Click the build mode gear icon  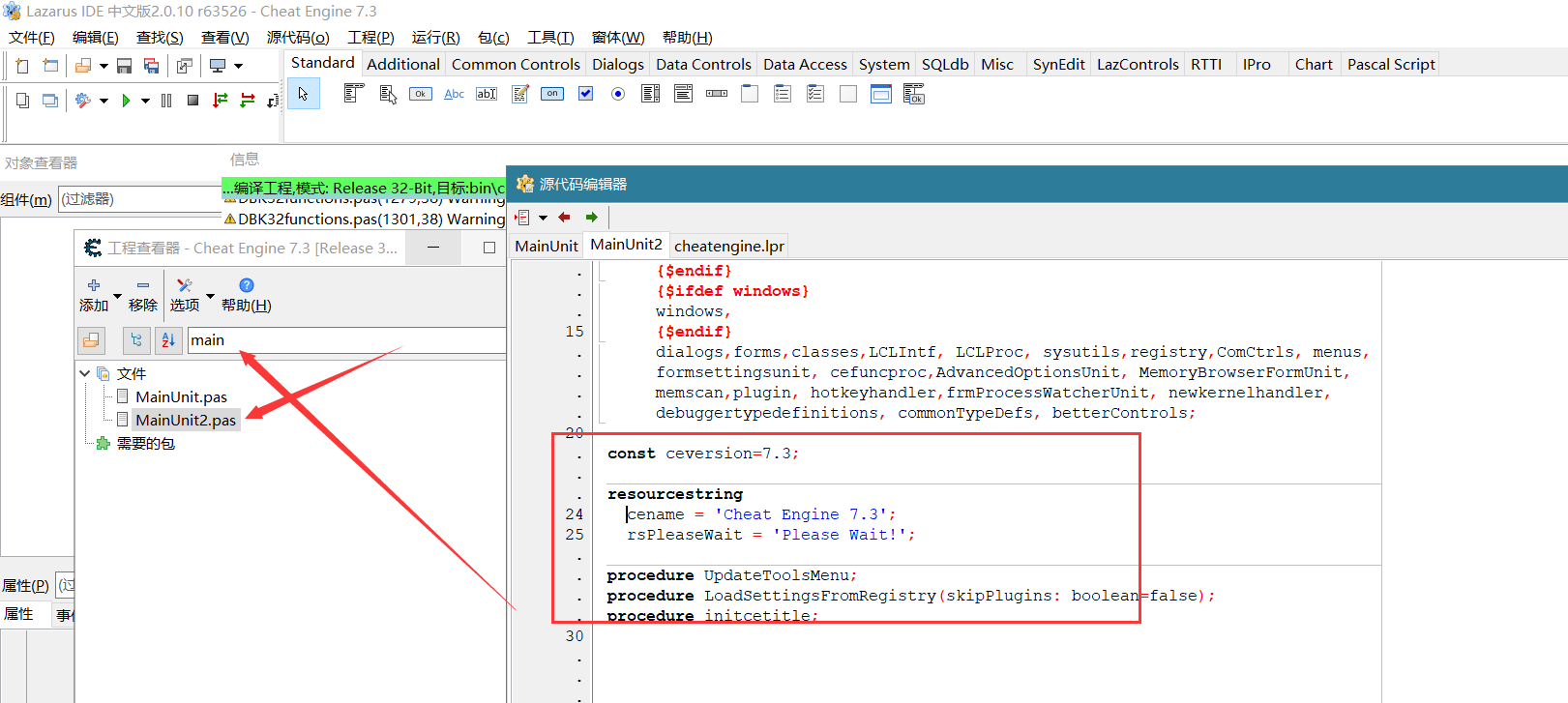coord(83,101)
